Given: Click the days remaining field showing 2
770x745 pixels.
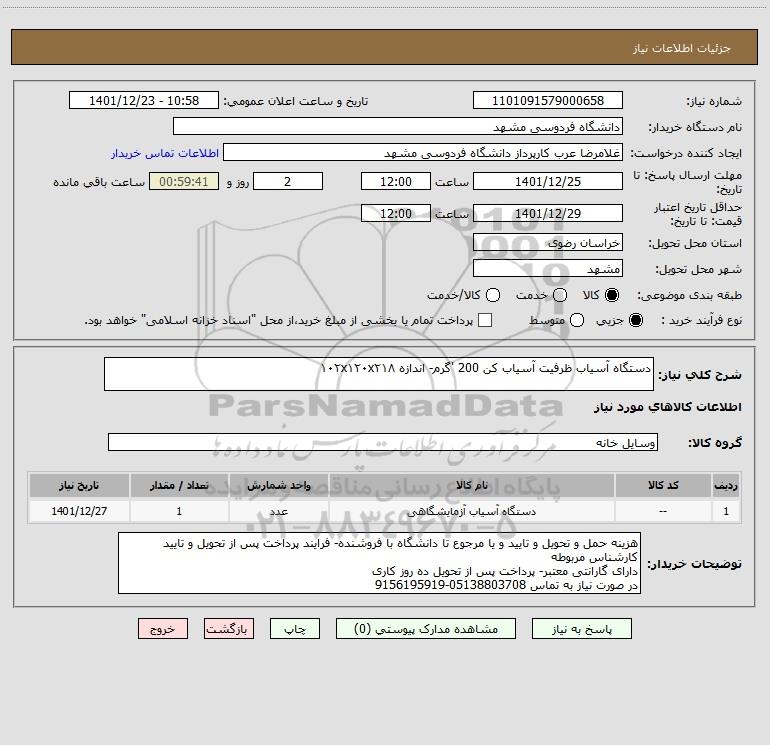Looking at the screenshot, I should [x=288, y=181].
